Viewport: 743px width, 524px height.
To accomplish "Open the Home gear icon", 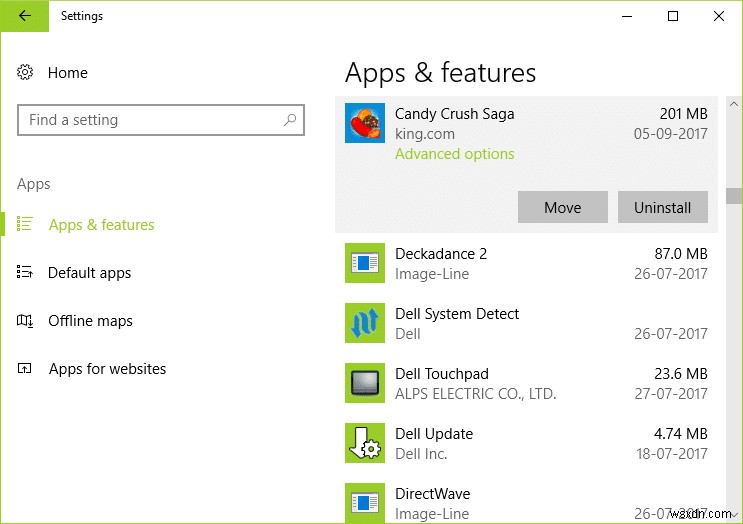I will tap(25, 72).
